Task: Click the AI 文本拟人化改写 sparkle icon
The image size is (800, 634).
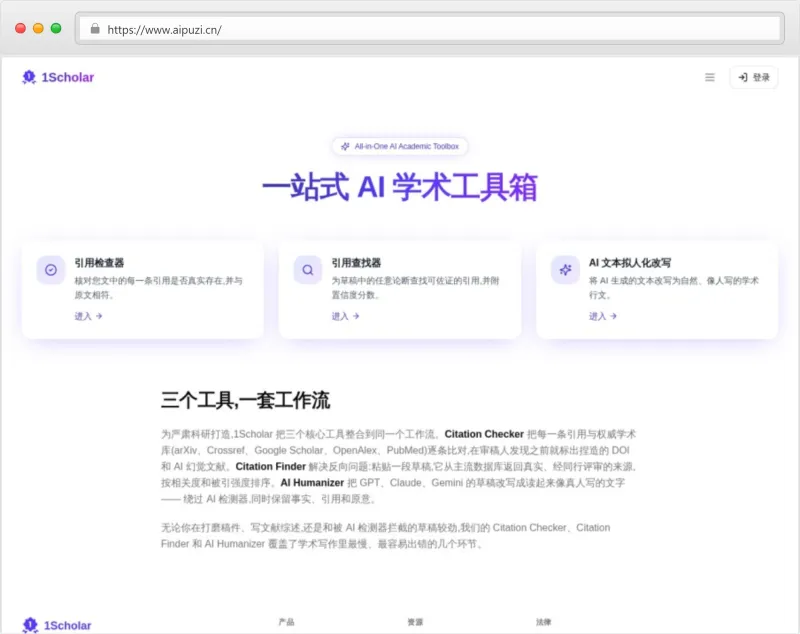Action: coord(565,270)
